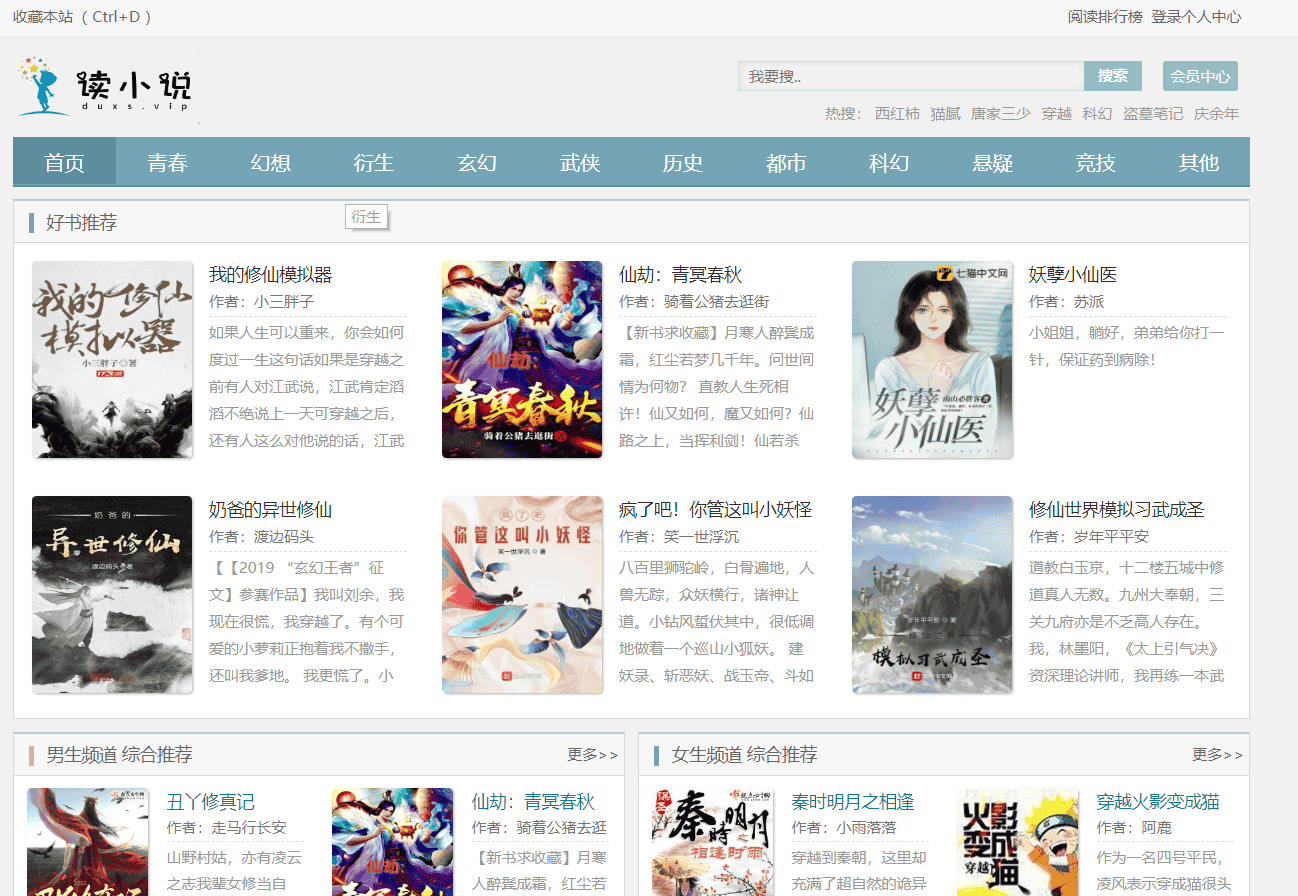Click the 搜索 search button
The height and width of the screenshot is (896, 1298).
(1112, 76)
